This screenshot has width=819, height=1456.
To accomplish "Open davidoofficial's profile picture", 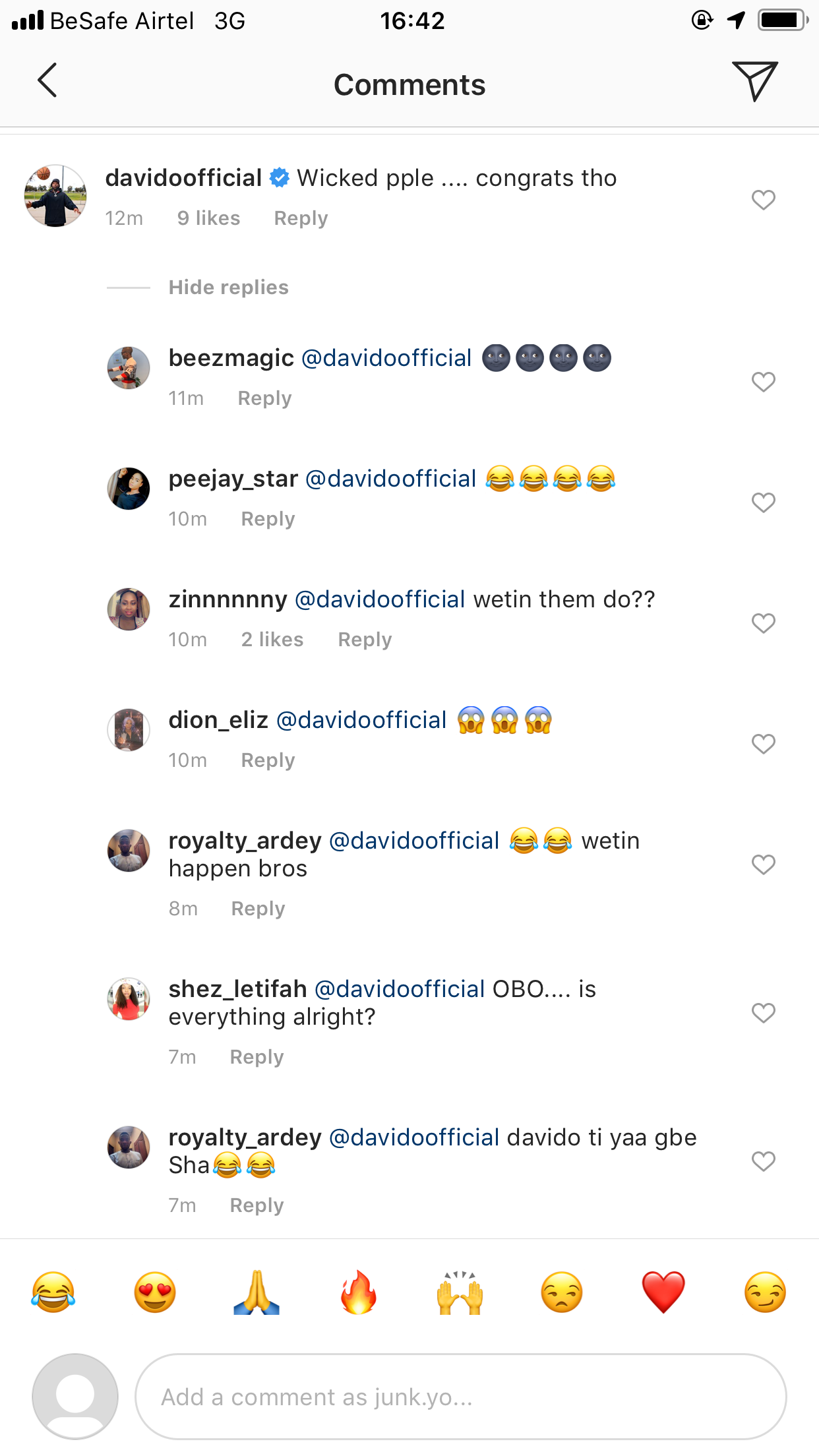I will 55,196.
